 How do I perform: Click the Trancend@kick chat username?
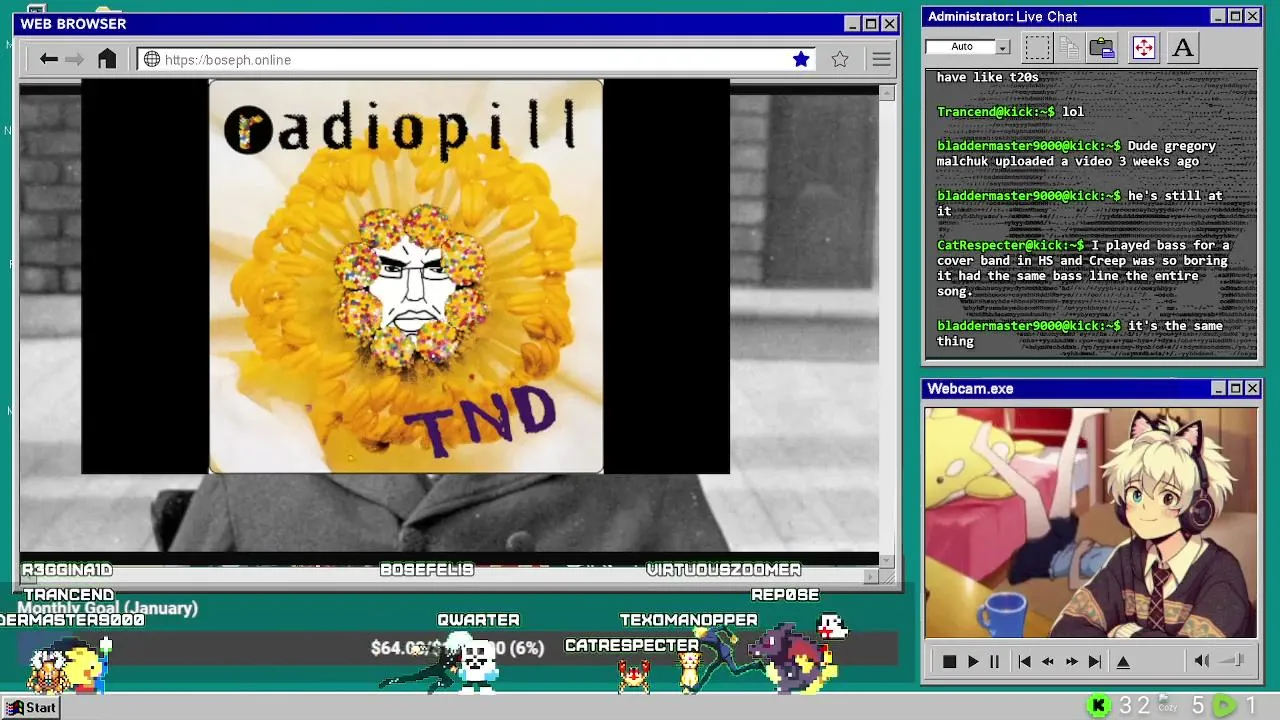pyautogui.click(x=995, y=111)
